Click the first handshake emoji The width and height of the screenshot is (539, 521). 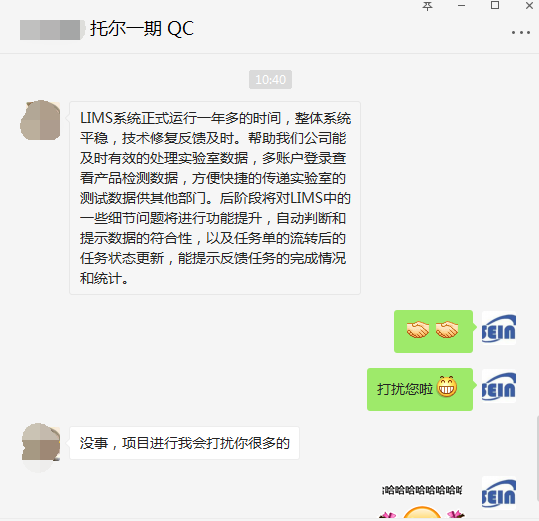pos(418,330)
